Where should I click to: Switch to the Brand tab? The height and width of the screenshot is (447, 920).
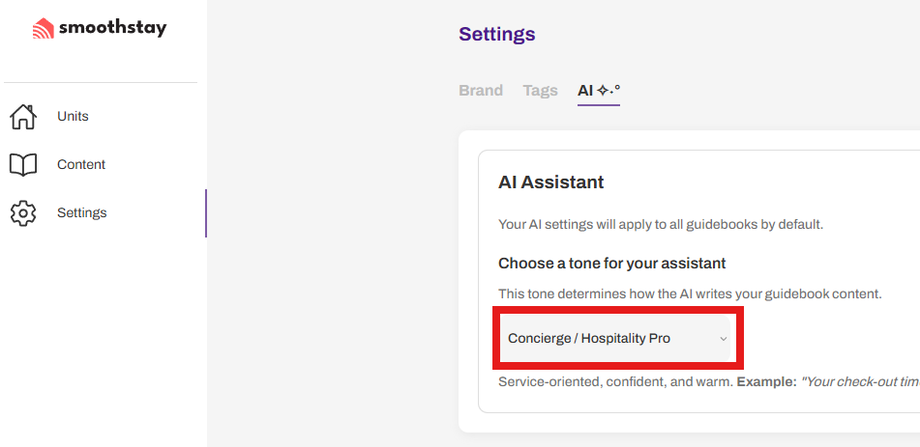click(480, 90)
